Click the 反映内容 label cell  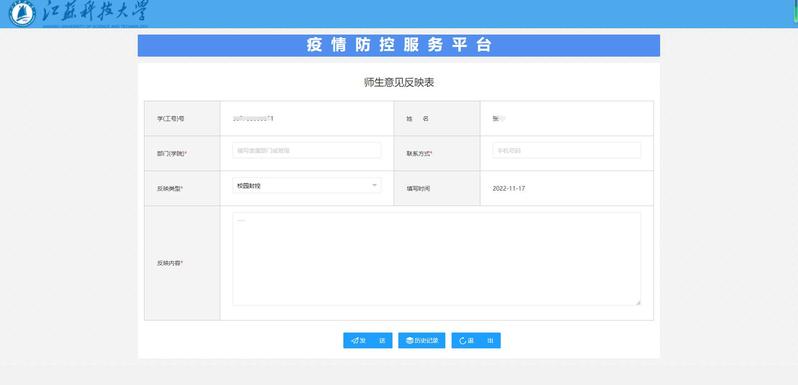pos(182,263)
